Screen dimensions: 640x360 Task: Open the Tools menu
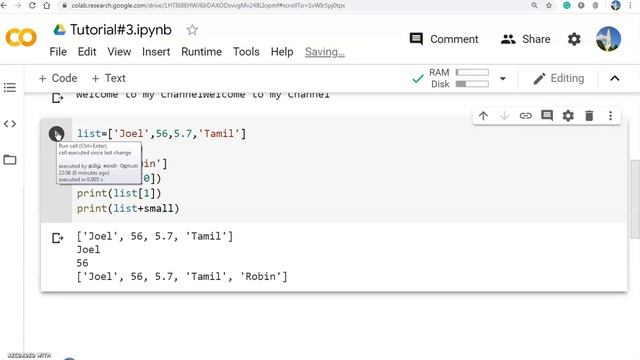[x=246, y=52]
